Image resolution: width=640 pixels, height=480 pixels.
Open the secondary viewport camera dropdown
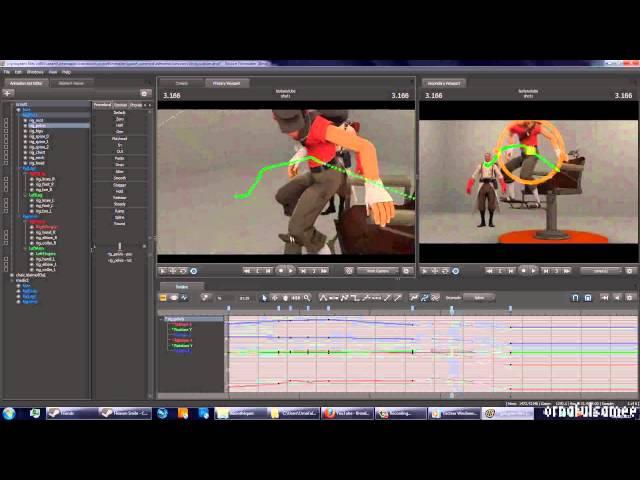click(601, 271)
